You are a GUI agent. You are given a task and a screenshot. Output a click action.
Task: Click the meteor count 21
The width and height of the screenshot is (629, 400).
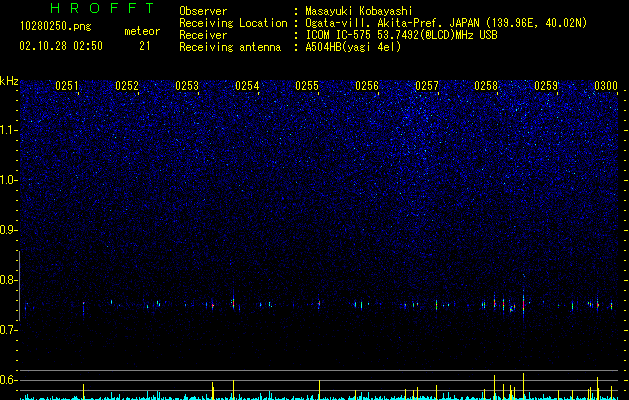coord(144,46)
